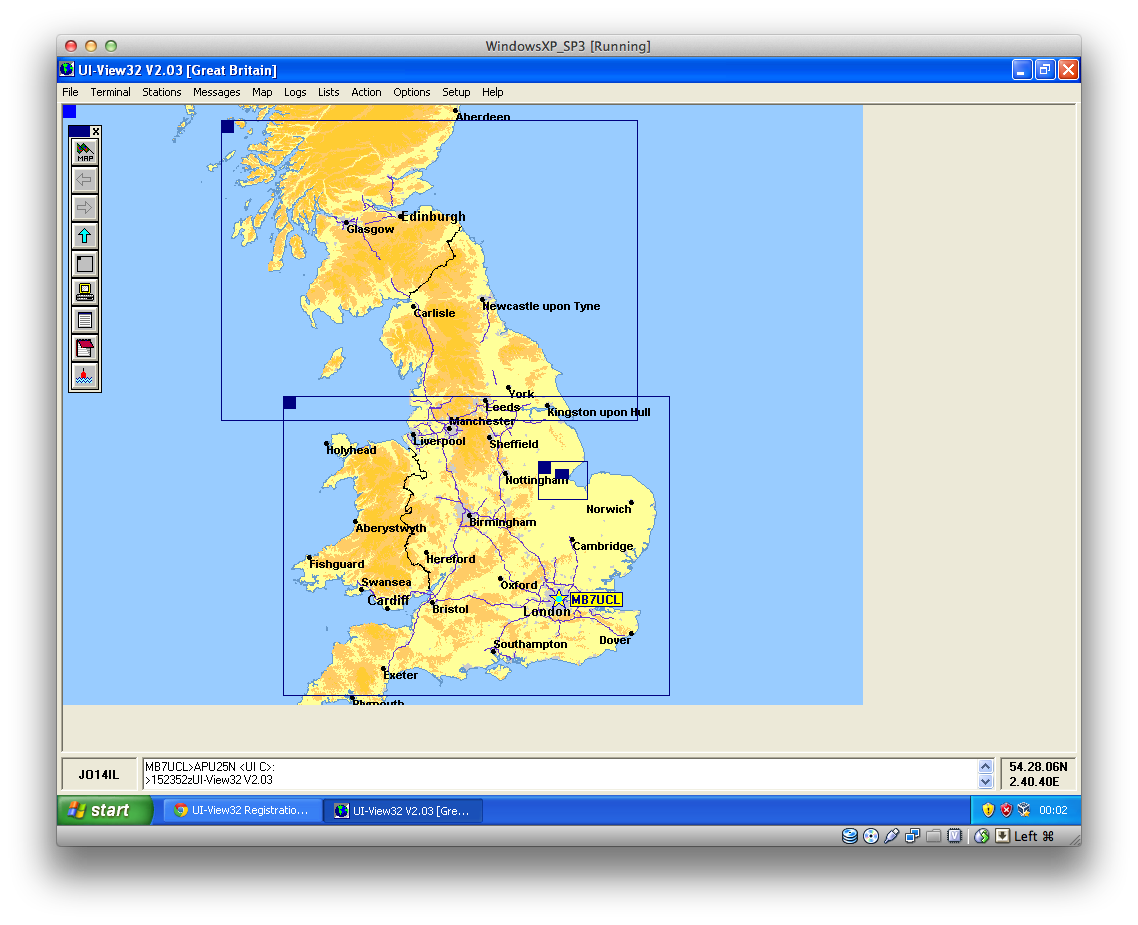Click the Southampton label on map
This screenshot has height=925, width=1138.
click(x=531, y=644)
